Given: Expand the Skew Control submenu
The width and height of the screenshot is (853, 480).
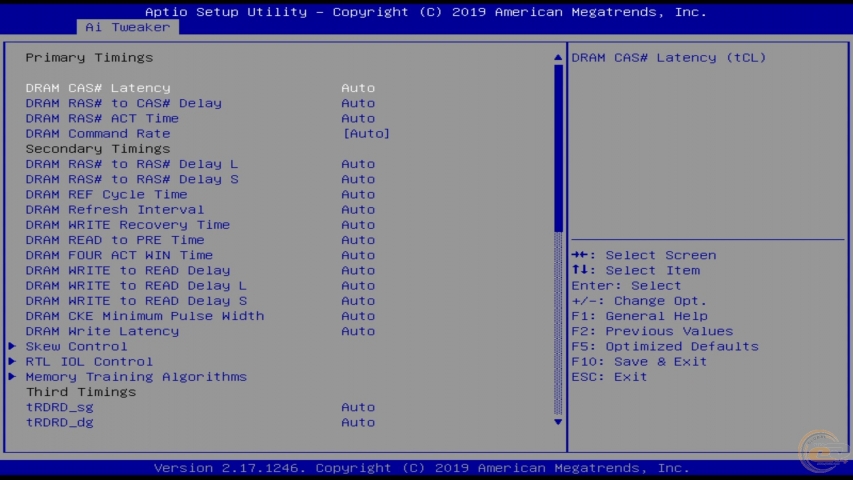Looking at the screenshot, I should click(76, 346).
